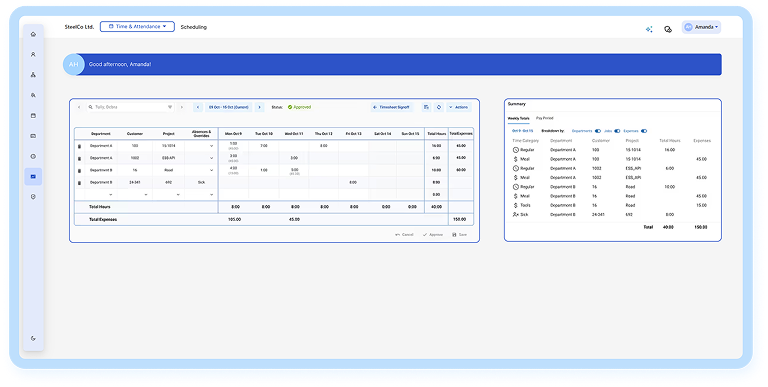Viewport: 768px width, 387px height.
Task: Open the employee search dropdown Tally, Debra
Action: pyautogui.click(x=130, y=107)
